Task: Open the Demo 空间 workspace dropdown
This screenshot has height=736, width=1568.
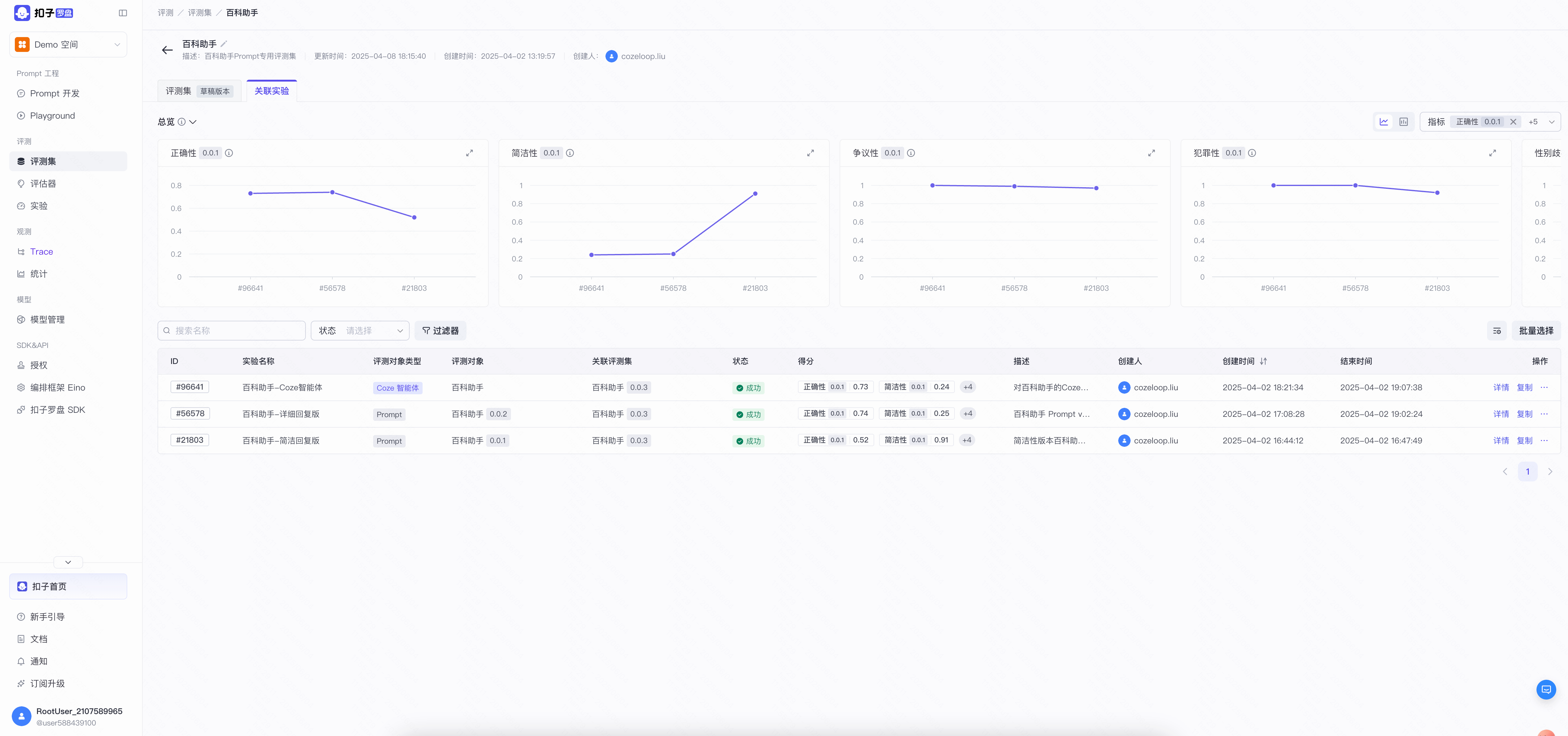Action: point(68,44)
